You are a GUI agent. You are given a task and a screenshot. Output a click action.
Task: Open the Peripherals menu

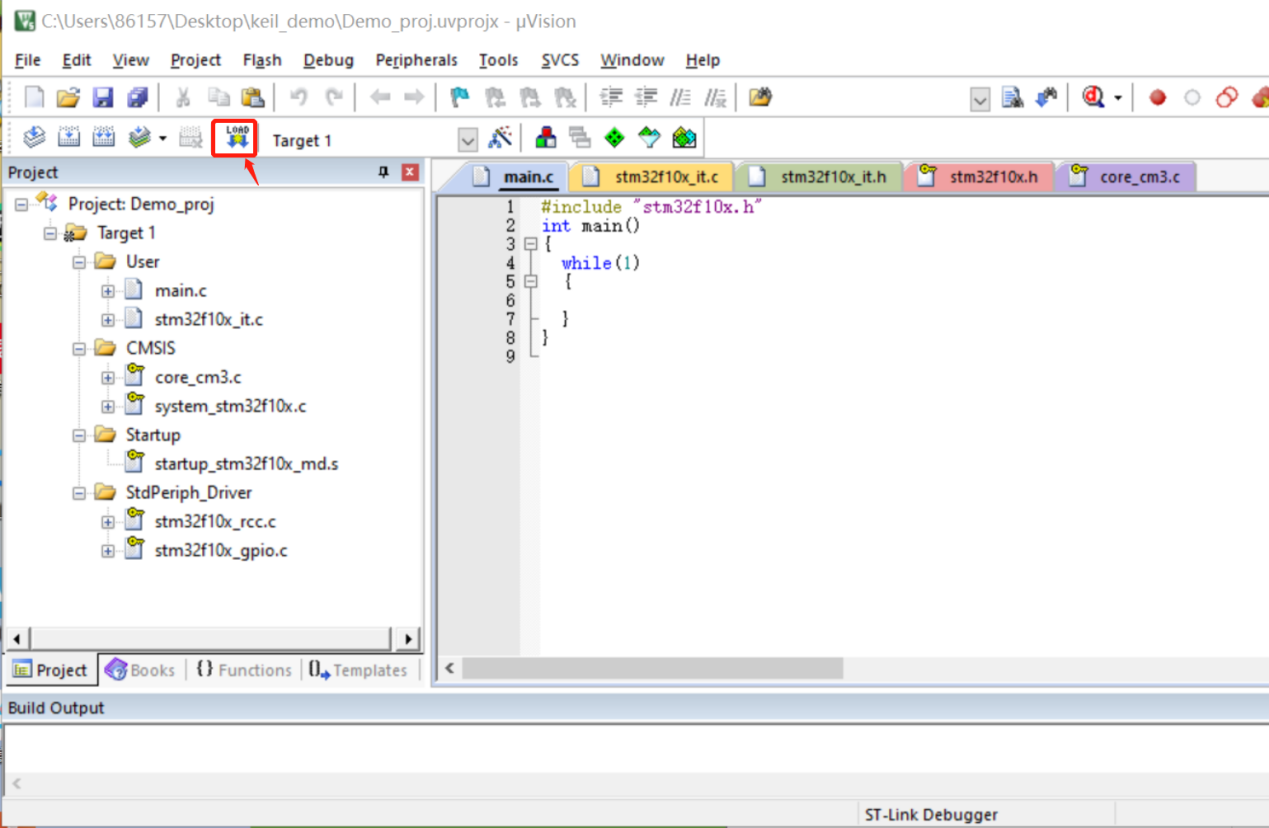[417, 60]
